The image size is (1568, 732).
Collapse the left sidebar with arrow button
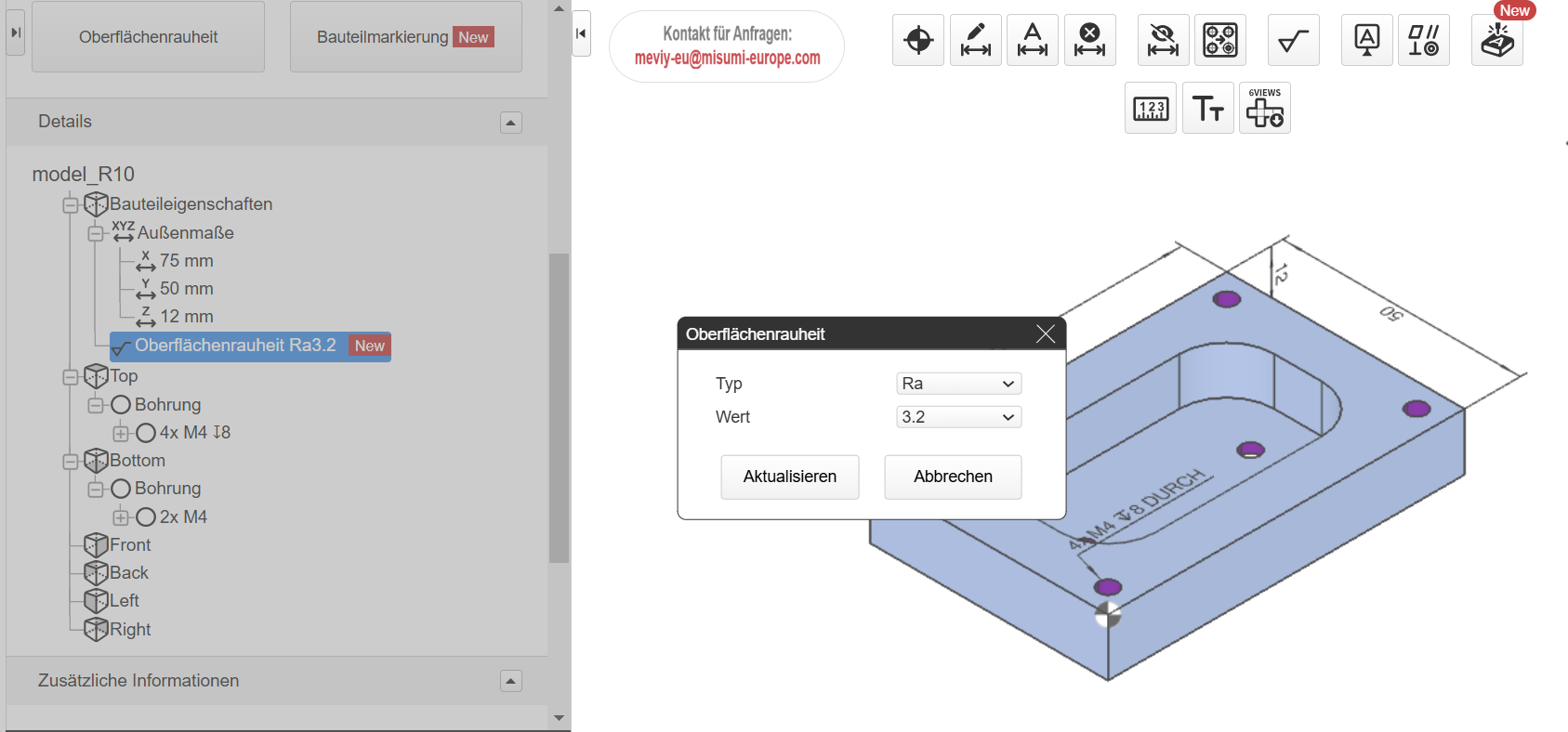pos(16,33)
